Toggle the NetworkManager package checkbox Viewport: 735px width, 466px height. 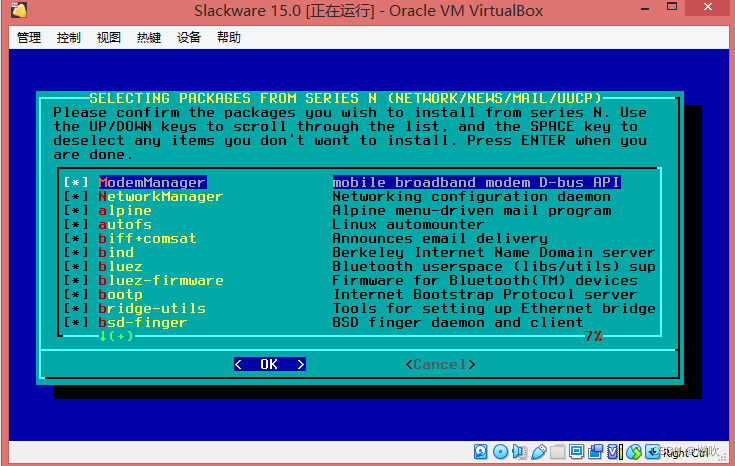(76, 196)
